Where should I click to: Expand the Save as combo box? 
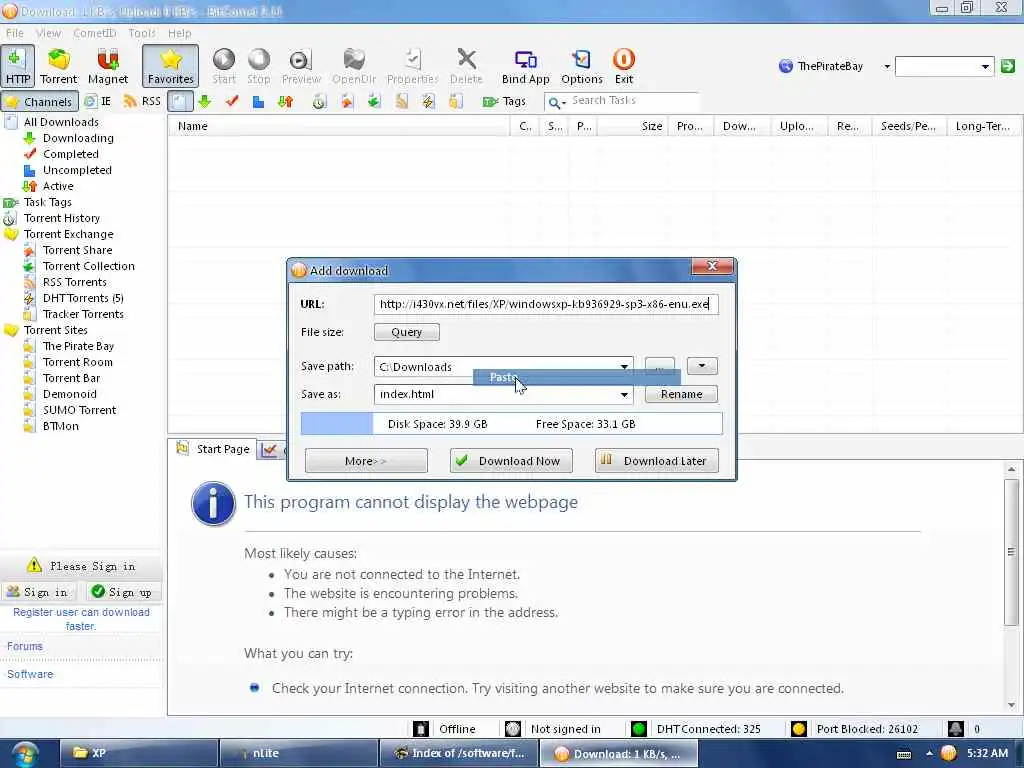point(624,394)
